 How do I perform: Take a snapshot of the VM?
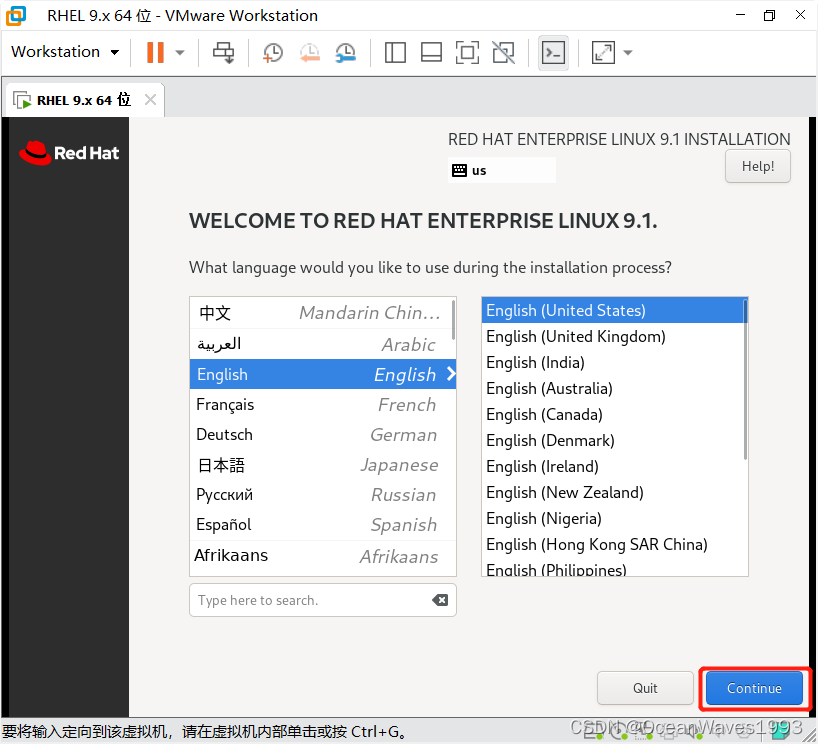(x=272, y=52)
